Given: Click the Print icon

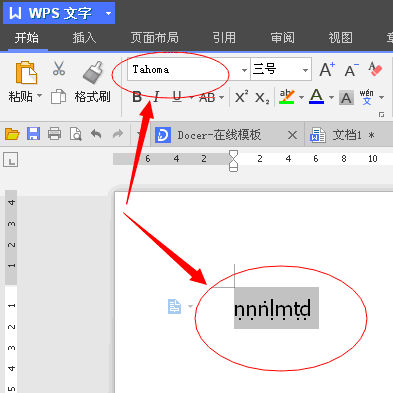Looking at the screenshot, I should 54,134.
